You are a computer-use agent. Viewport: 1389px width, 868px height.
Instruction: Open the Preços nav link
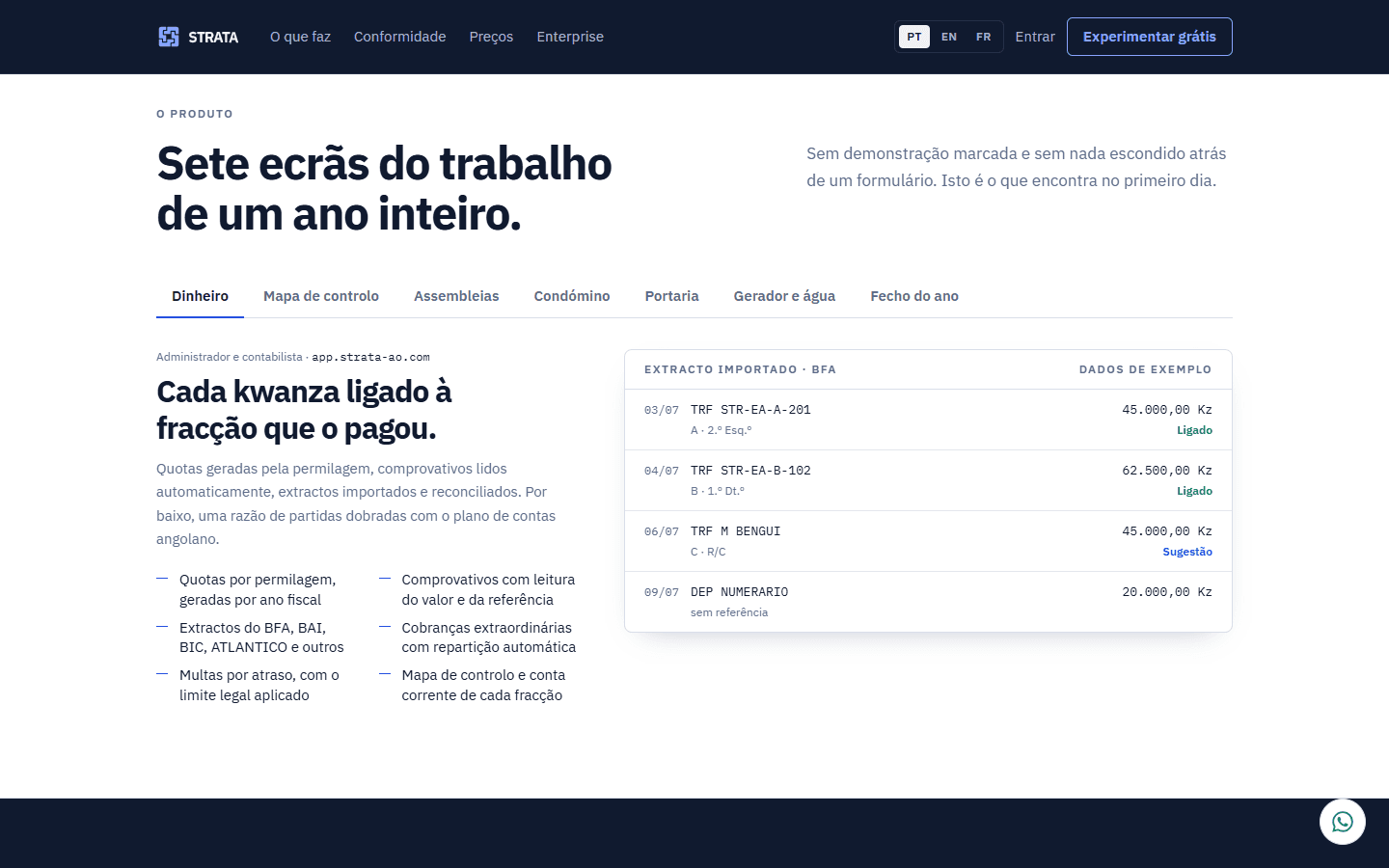tap(491, 37)
